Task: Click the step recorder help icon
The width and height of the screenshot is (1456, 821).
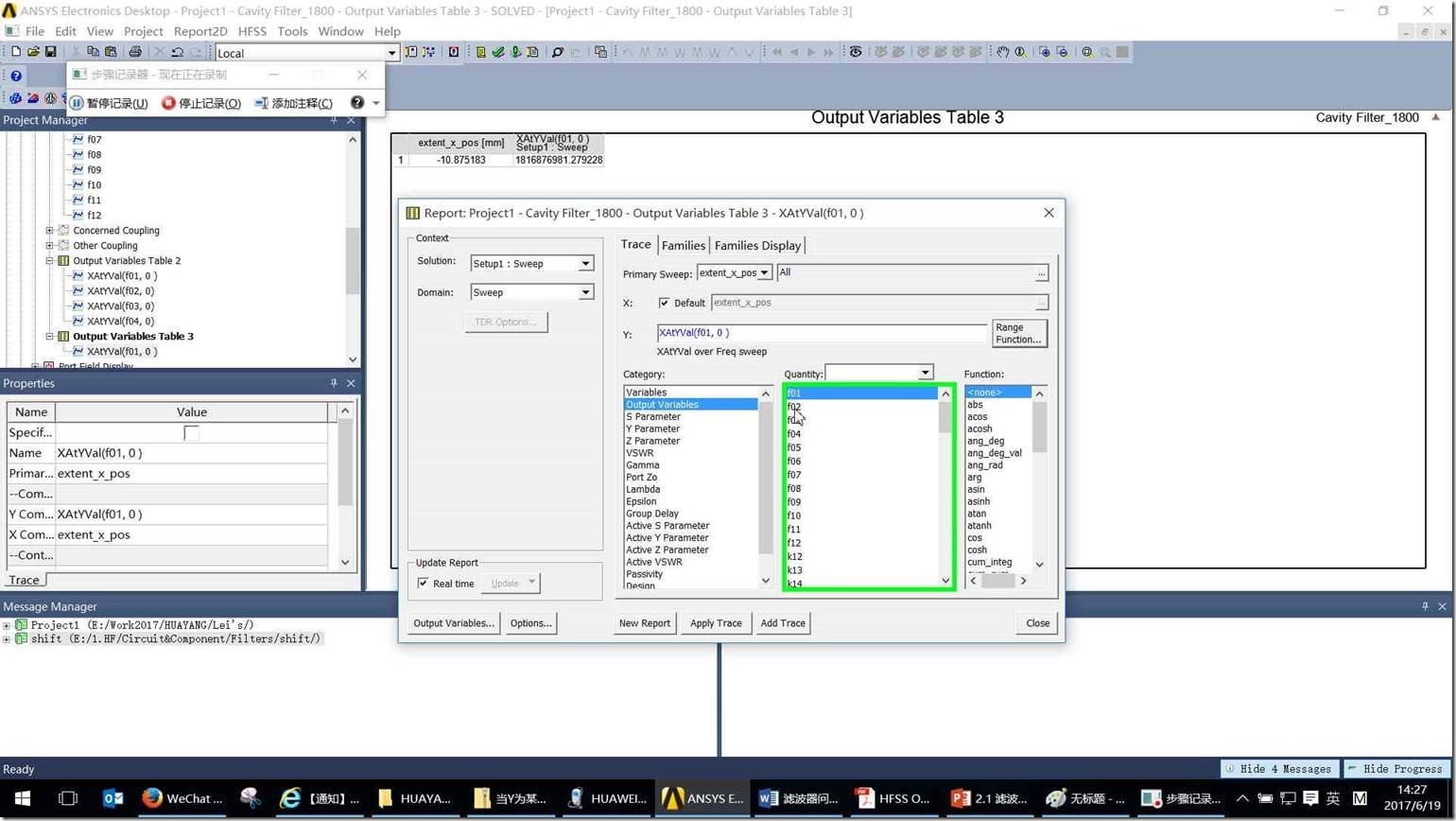Action: 356,102
